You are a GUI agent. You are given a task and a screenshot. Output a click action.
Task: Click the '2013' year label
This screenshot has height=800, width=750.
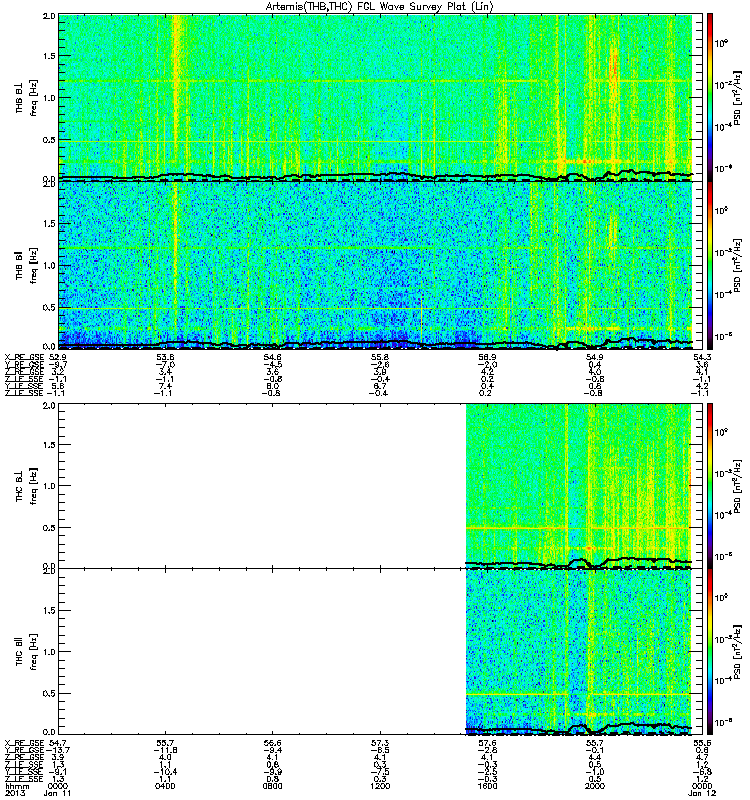click(x=15, y=793)
